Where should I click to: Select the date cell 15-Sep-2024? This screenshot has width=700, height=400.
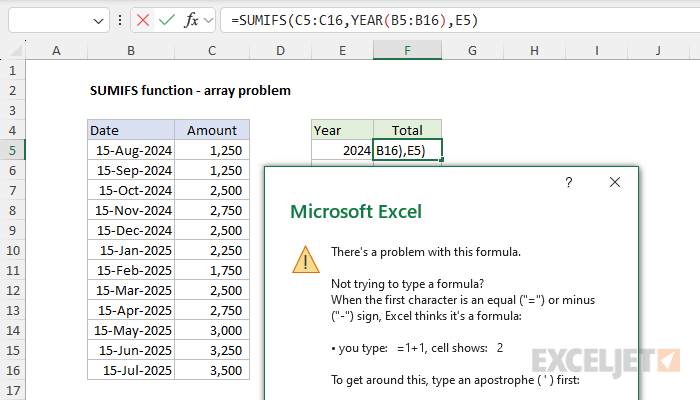tap(131, 171)
